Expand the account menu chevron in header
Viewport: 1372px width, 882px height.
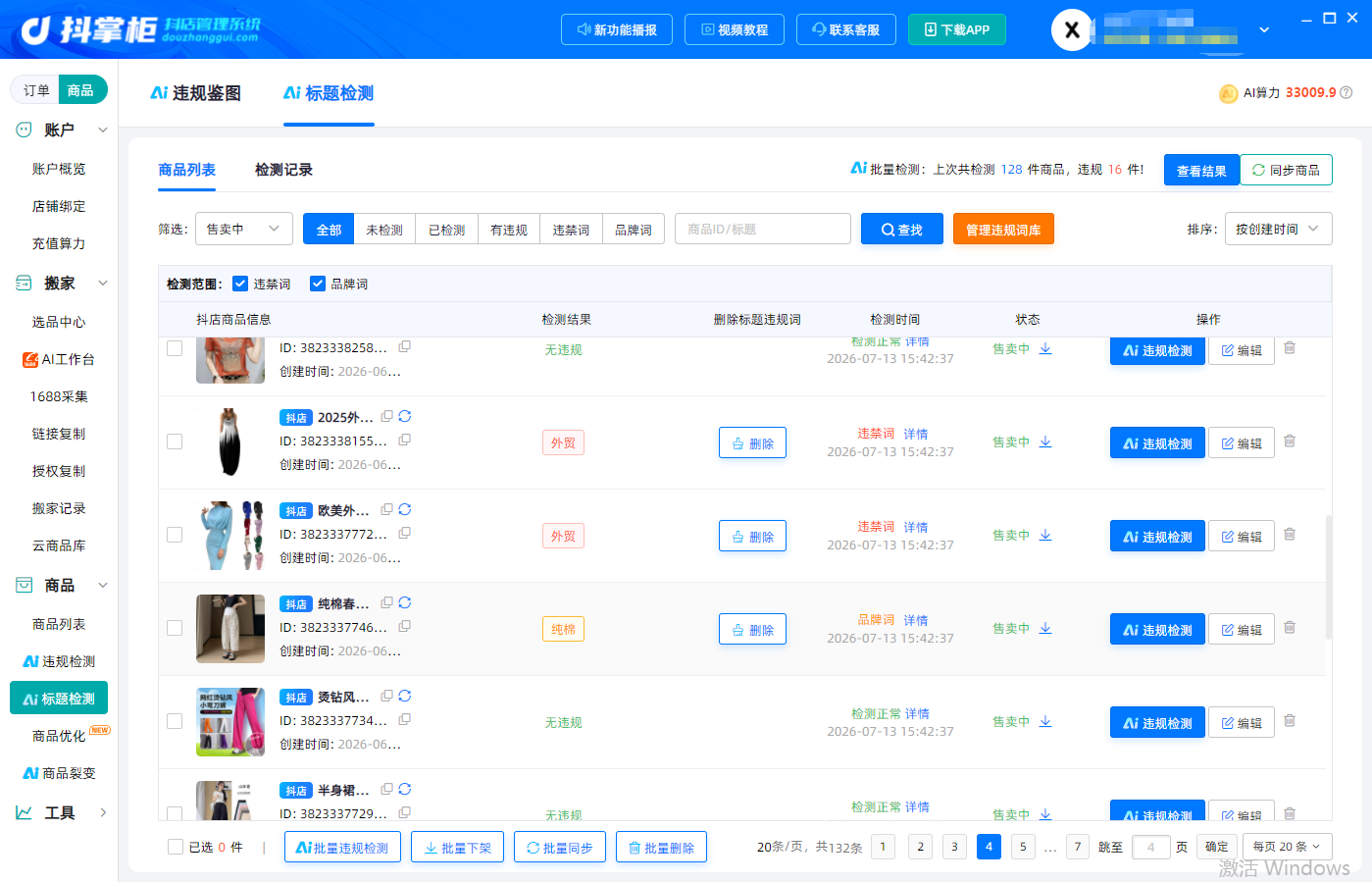(1264, 29)
